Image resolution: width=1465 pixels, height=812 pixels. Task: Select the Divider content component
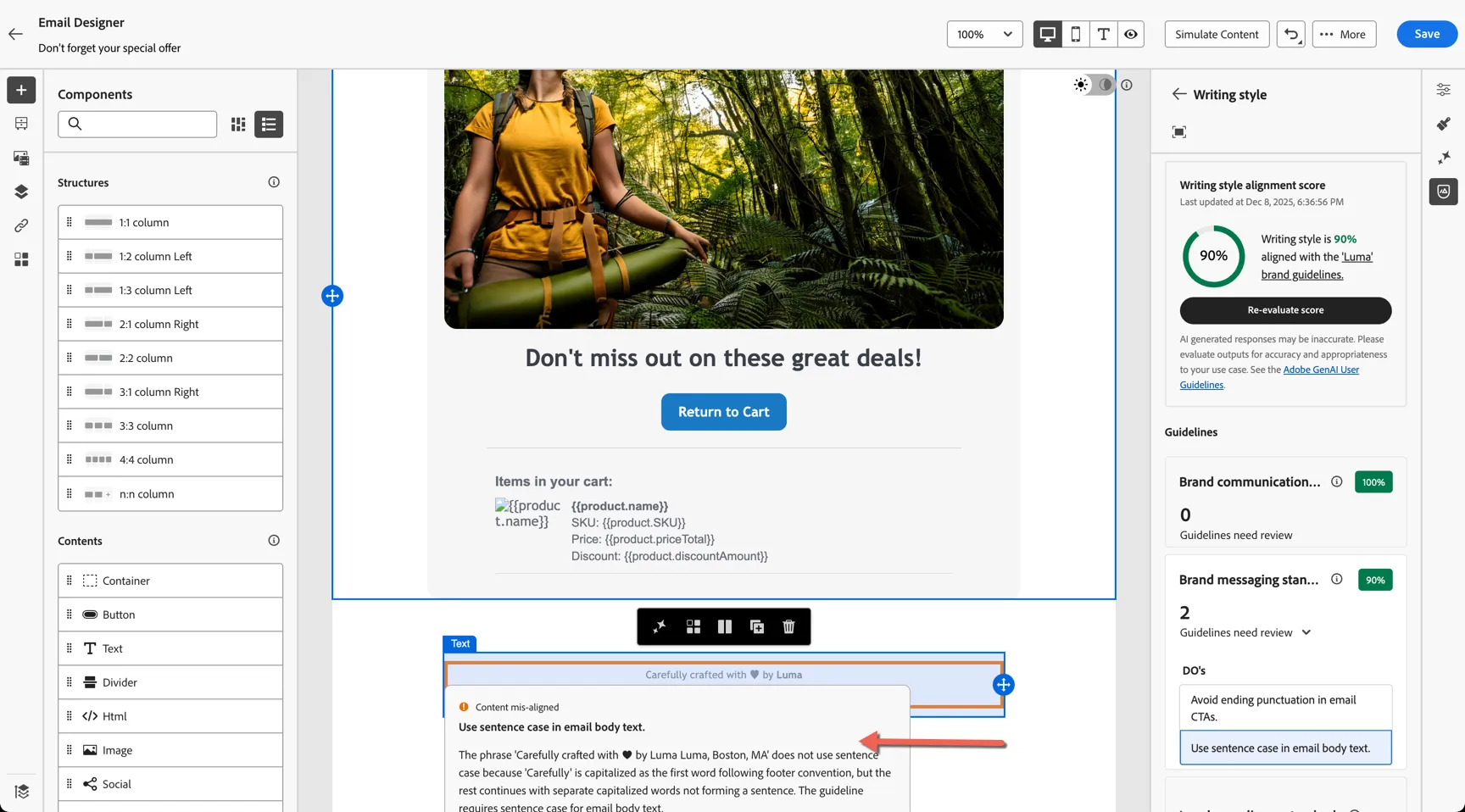pyautogui.click(x=170, y=682)
